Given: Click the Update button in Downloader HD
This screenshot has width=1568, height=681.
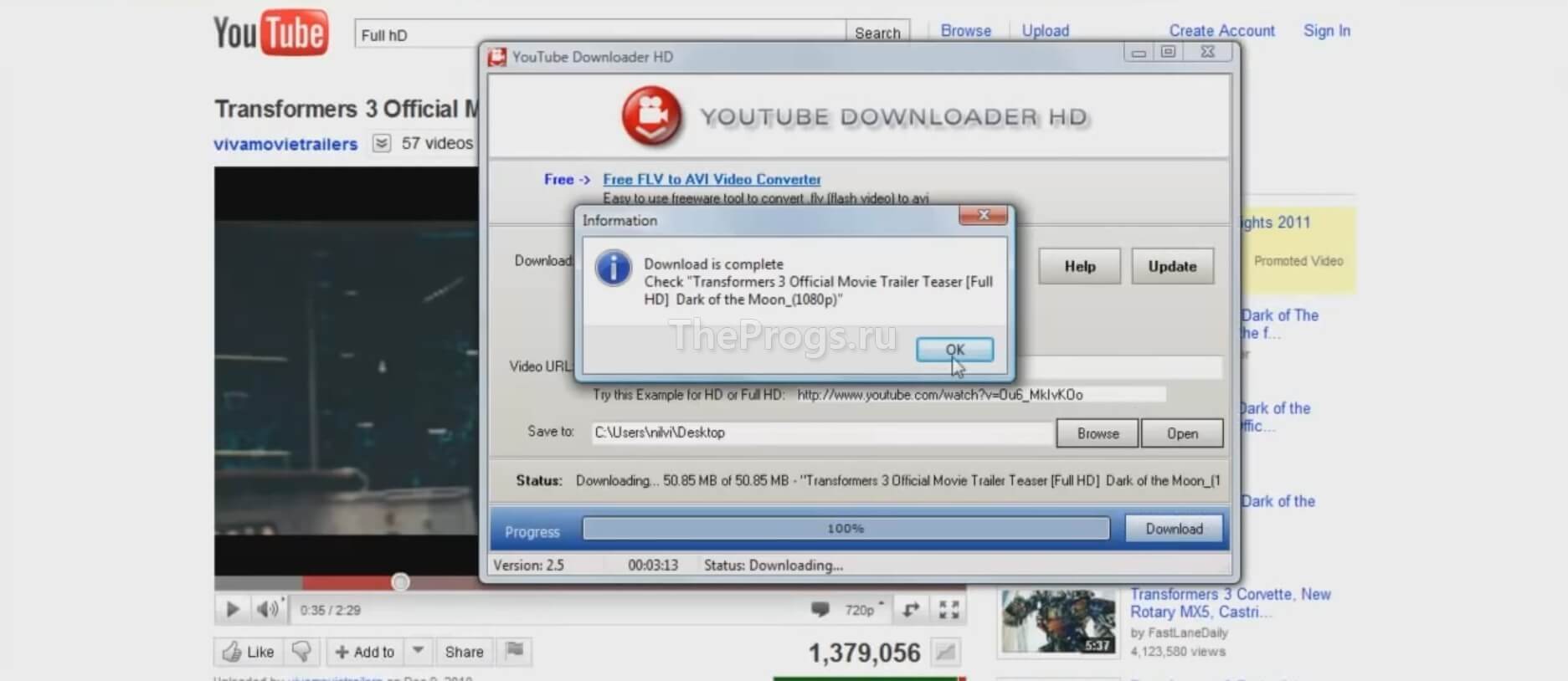Looking at the screenshot, I should (1172, 266).
